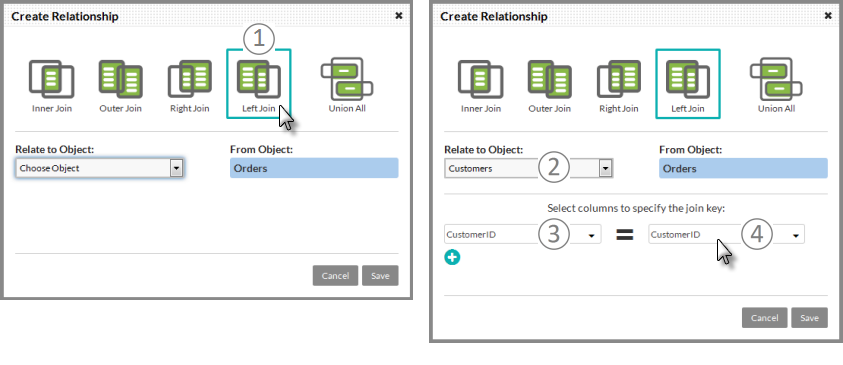The width and height of the screenshot is (843, 365).
Task: Add another join key with plus icon
Action: pyautogui.click(x=452, y=257)
